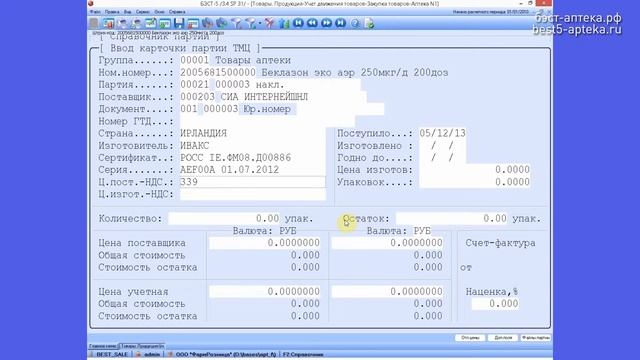Viewport: 640px width, 360px height.
Task: Click the Страна field ИРЛАНДИЯ
Action: click(253, 133)
